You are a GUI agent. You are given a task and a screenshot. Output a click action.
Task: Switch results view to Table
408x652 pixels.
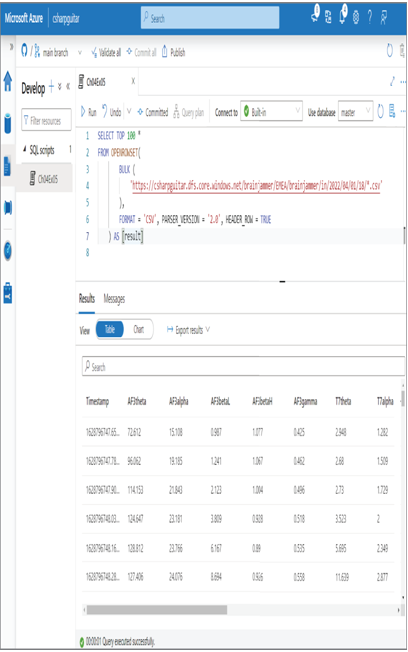[110, 329]
